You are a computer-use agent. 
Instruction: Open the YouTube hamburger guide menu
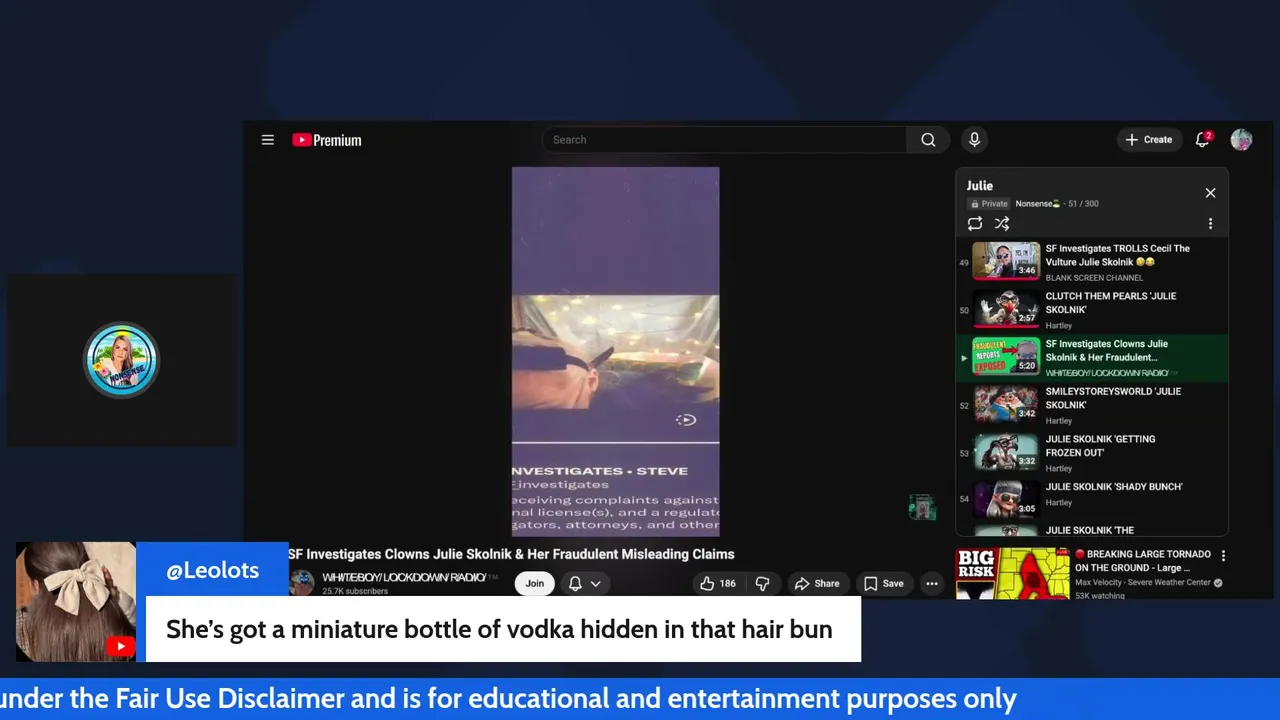pos(268,140)
